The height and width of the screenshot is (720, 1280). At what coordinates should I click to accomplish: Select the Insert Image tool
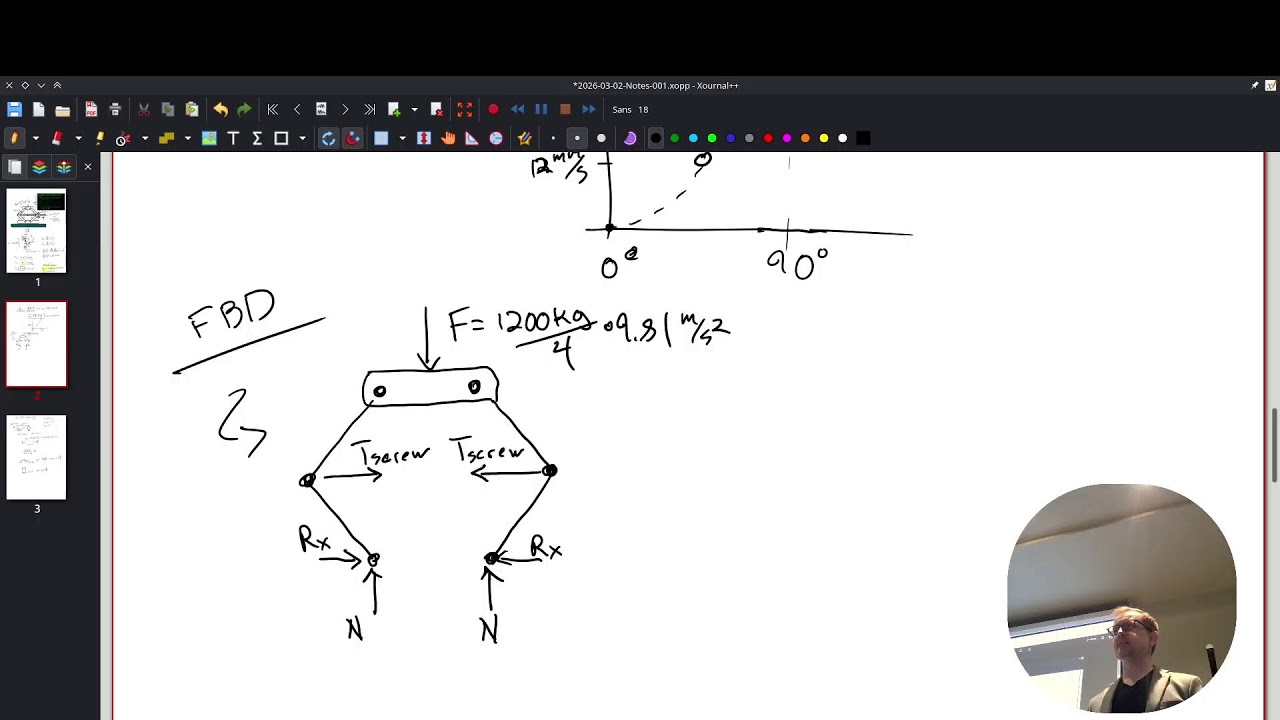tap(209, 138)
